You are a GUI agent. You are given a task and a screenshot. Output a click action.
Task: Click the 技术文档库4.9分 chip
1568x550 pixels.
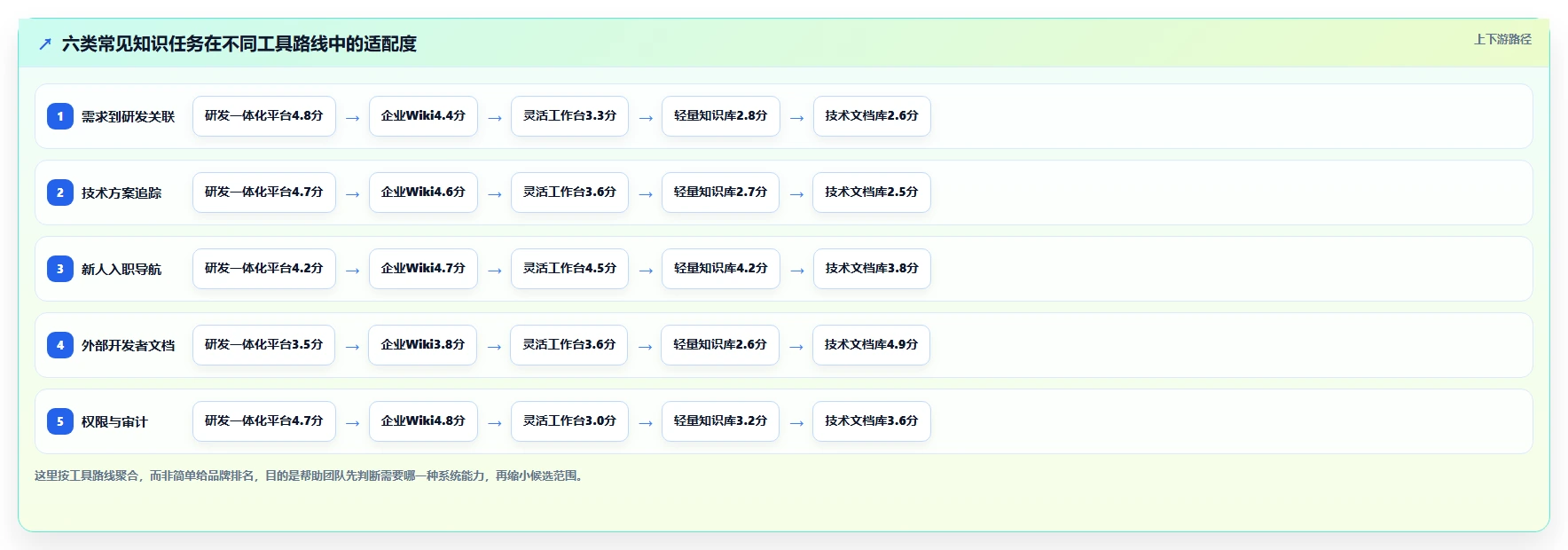[x=871, y=345]
